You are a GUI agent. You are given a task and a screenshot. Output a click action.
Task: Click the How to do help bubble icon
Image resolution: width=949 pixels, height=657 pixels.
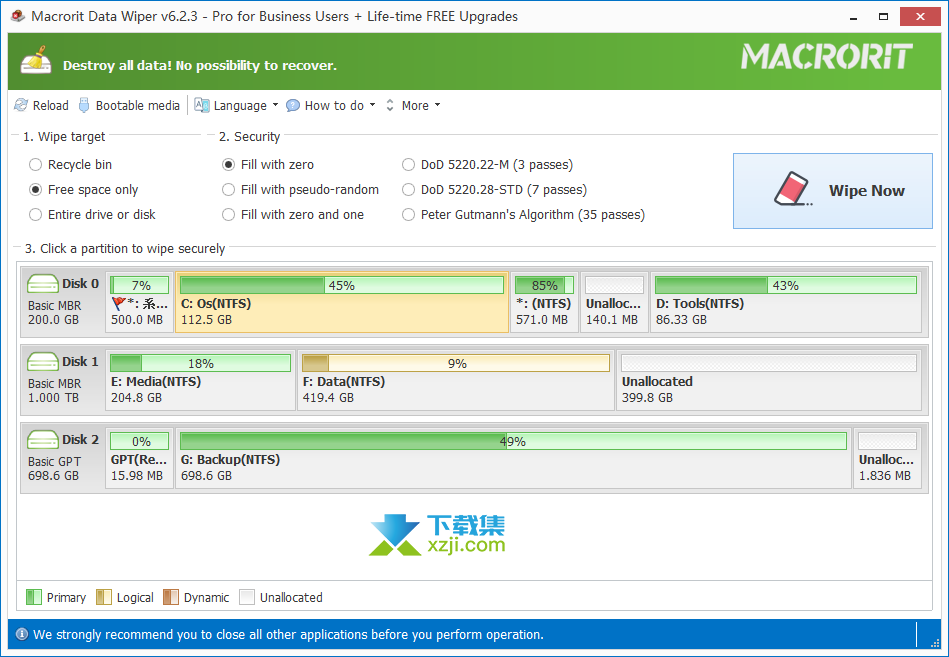point(293,106)
